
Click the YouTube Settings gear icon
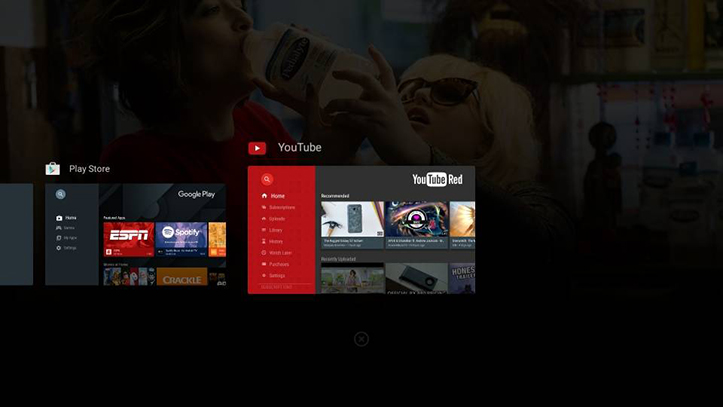click(x=264, y=275)
